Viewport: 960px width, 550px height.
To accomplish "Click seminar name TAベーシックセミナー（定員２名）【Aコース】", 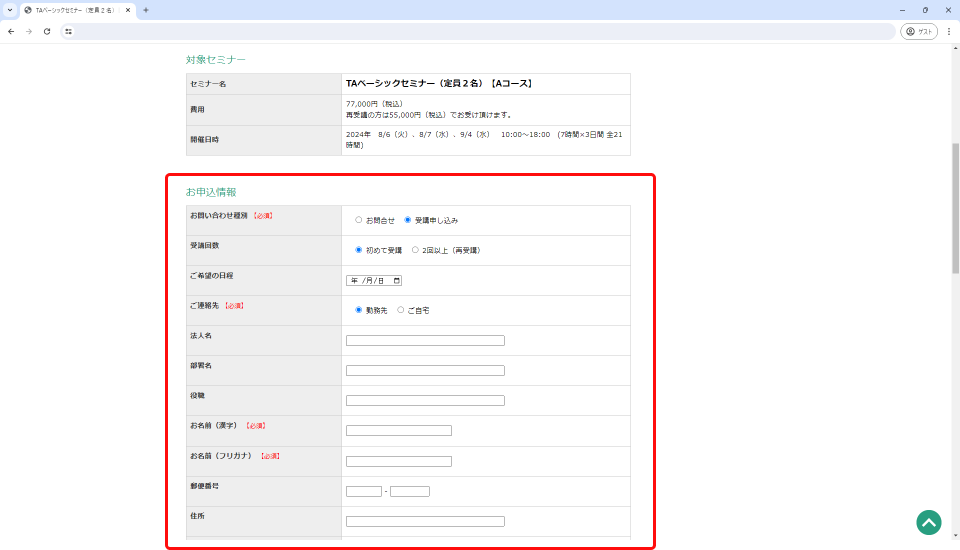I will 439,83.
